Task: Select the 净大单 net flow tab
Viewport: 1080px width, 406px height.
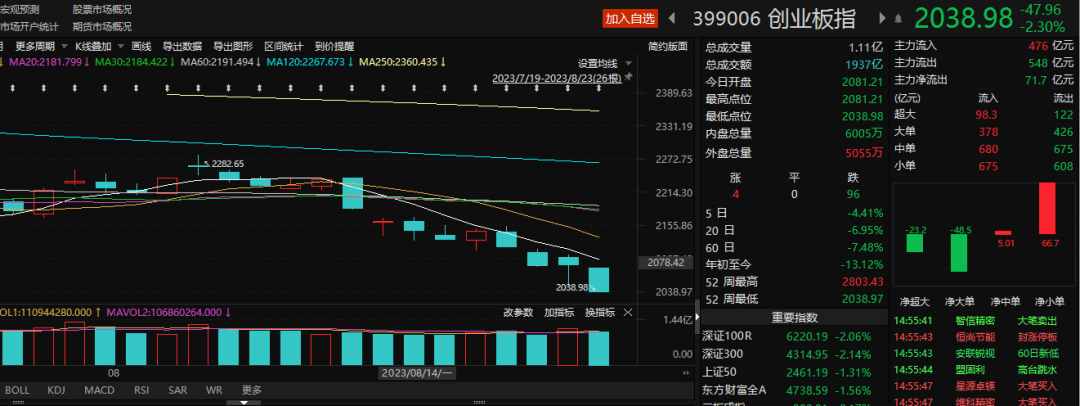Action: click(x=959, y=301)
